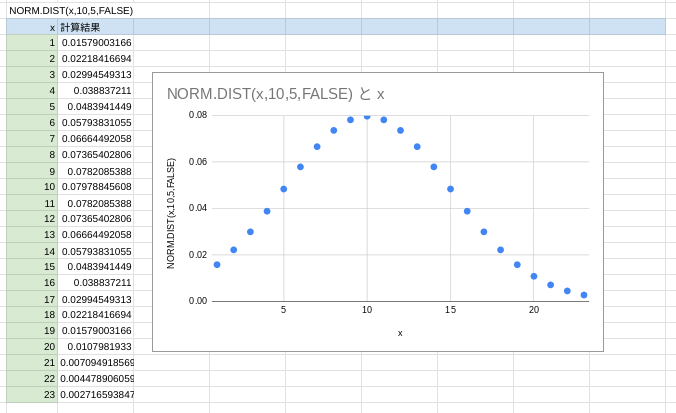Click the chart data point at x=20

click(x=534, y=276)
